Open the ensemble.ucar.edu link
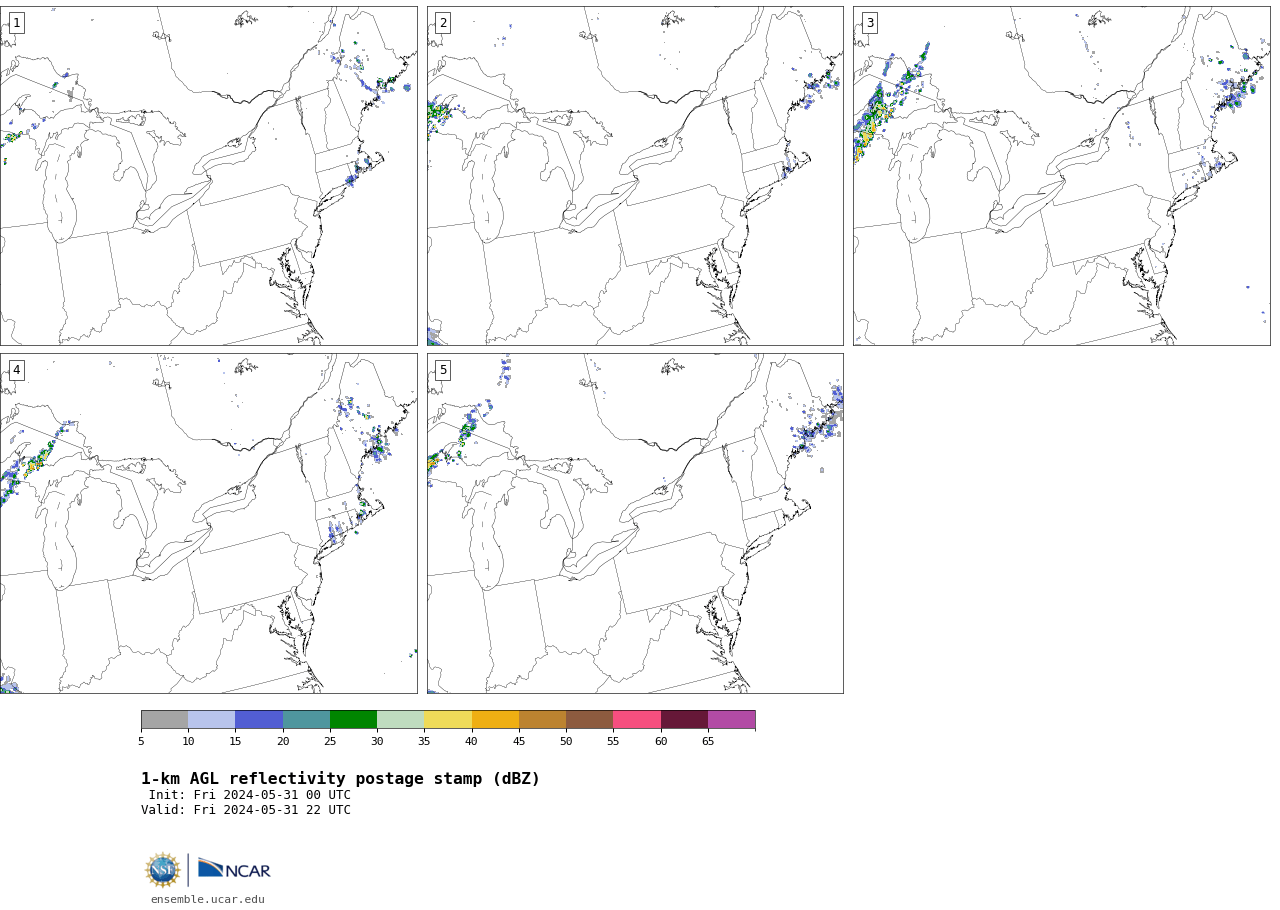This screenshot has width=1280, height=910. (208, 900)
